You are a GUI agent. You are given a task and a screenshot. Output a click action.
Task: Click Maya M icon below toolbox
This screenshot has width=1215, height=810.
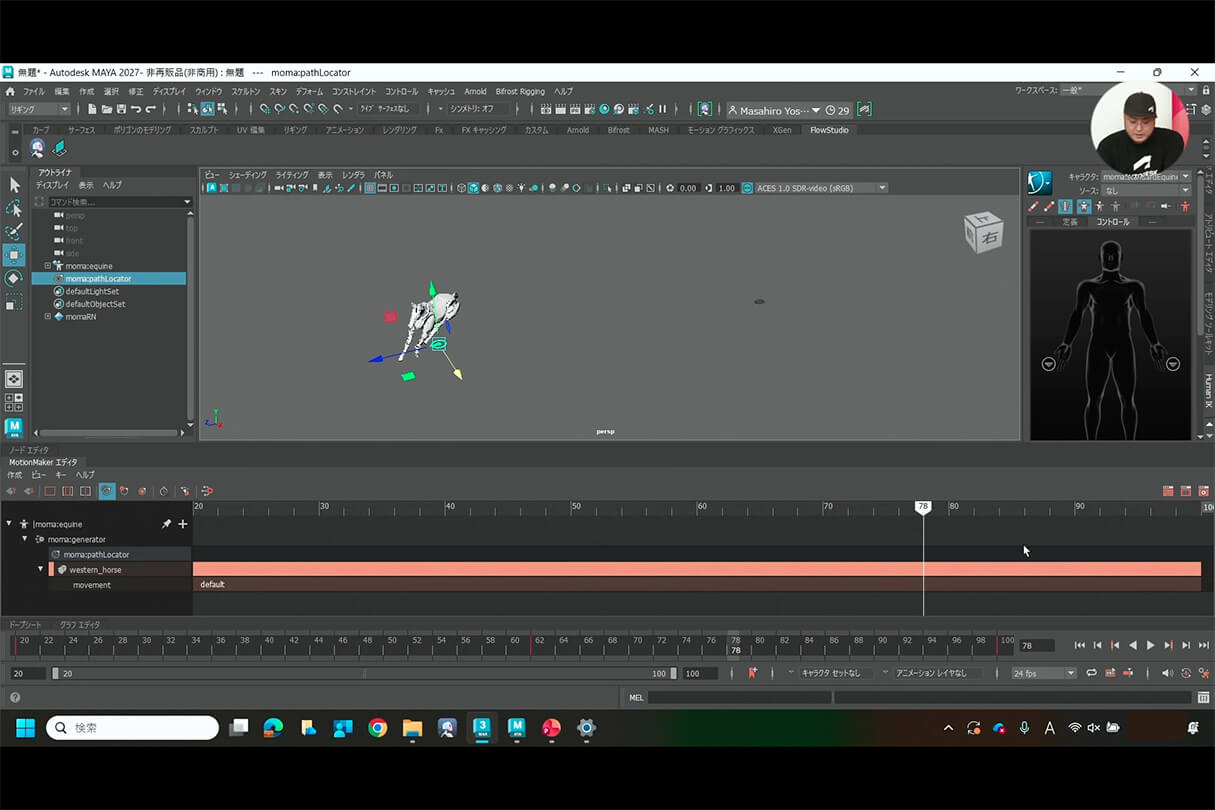[x=14, y=427]
